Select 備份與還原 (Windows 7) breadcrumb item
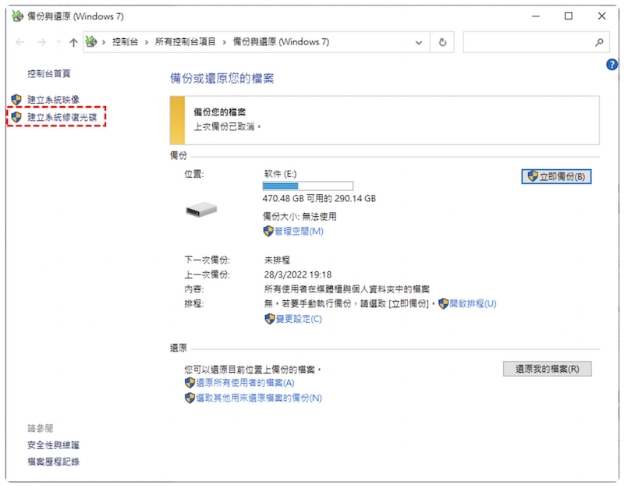 point(281,42)
